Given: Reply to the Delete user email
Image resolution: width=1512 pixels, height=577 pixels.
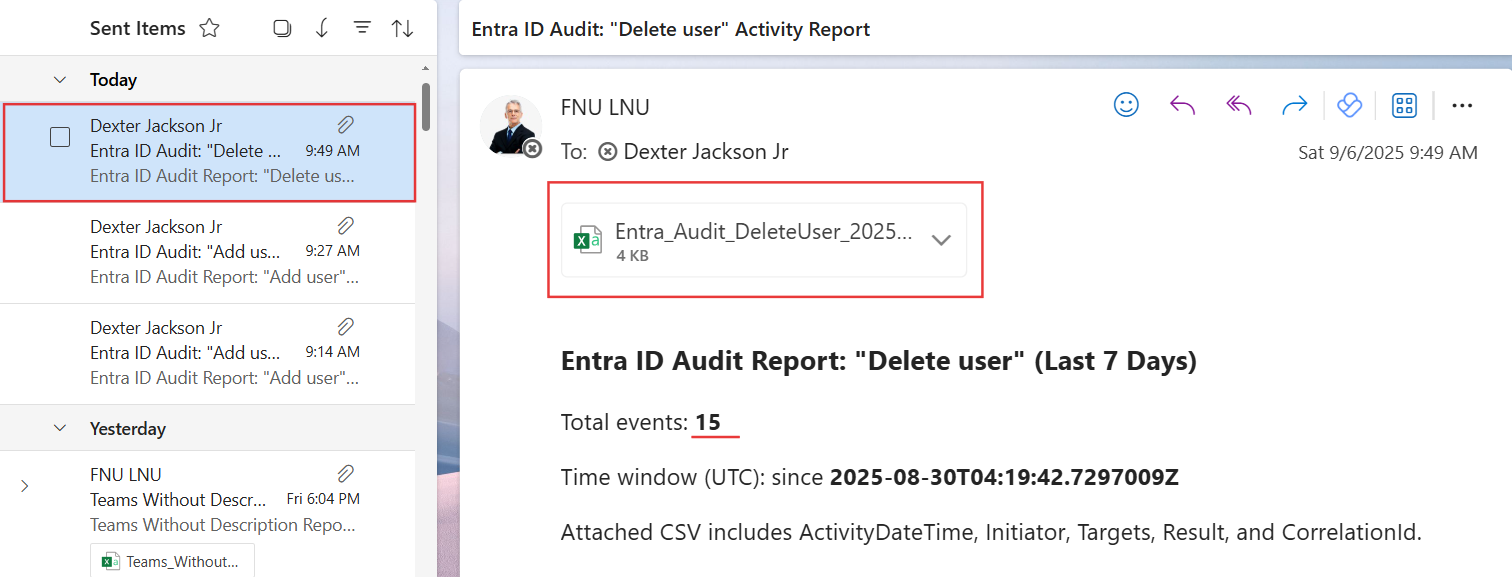Looking at the screenshot, I should coord(1183,105).
